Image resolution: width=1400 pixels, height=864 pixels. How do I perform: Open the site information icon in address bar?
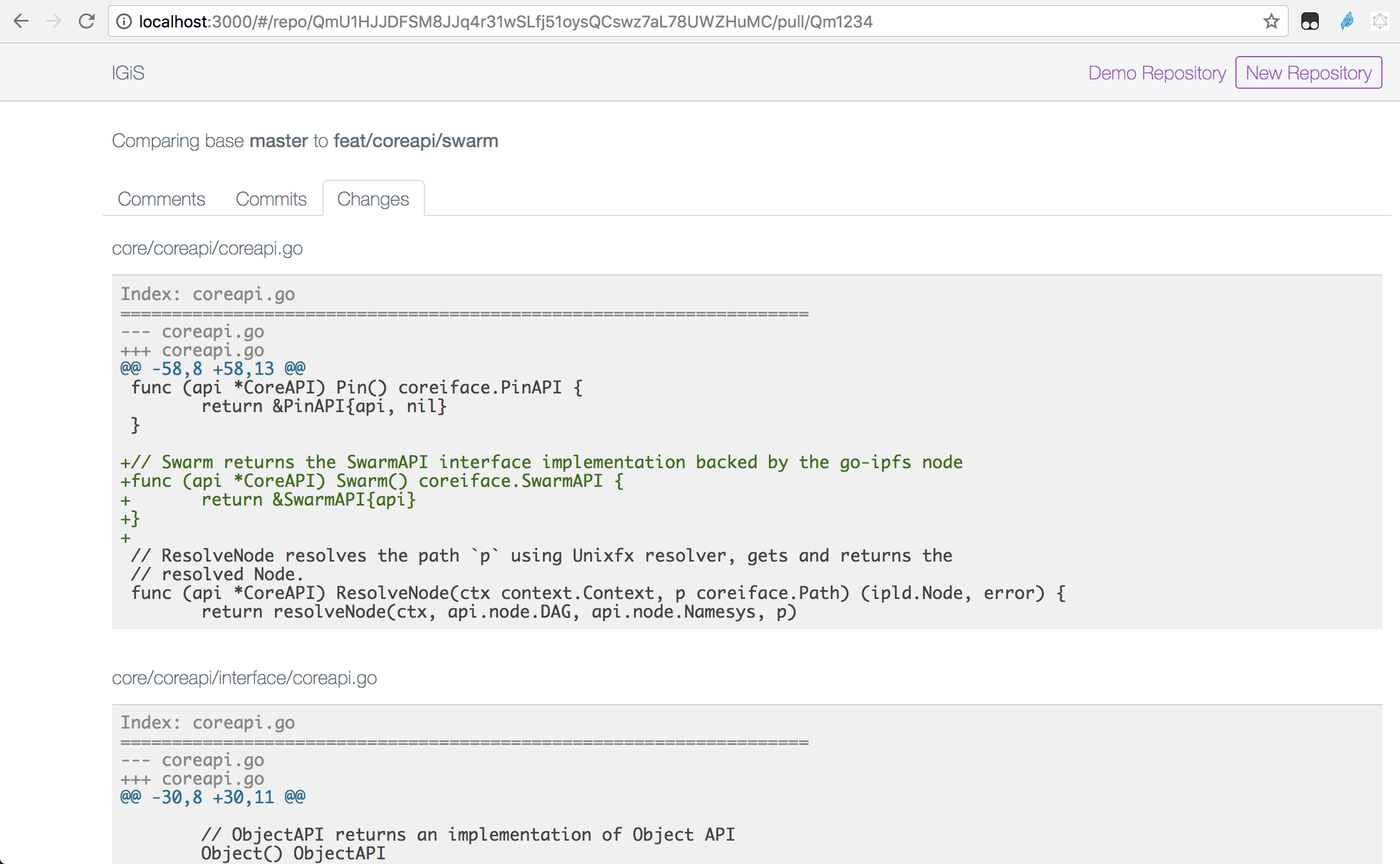[x=123, y=22]
